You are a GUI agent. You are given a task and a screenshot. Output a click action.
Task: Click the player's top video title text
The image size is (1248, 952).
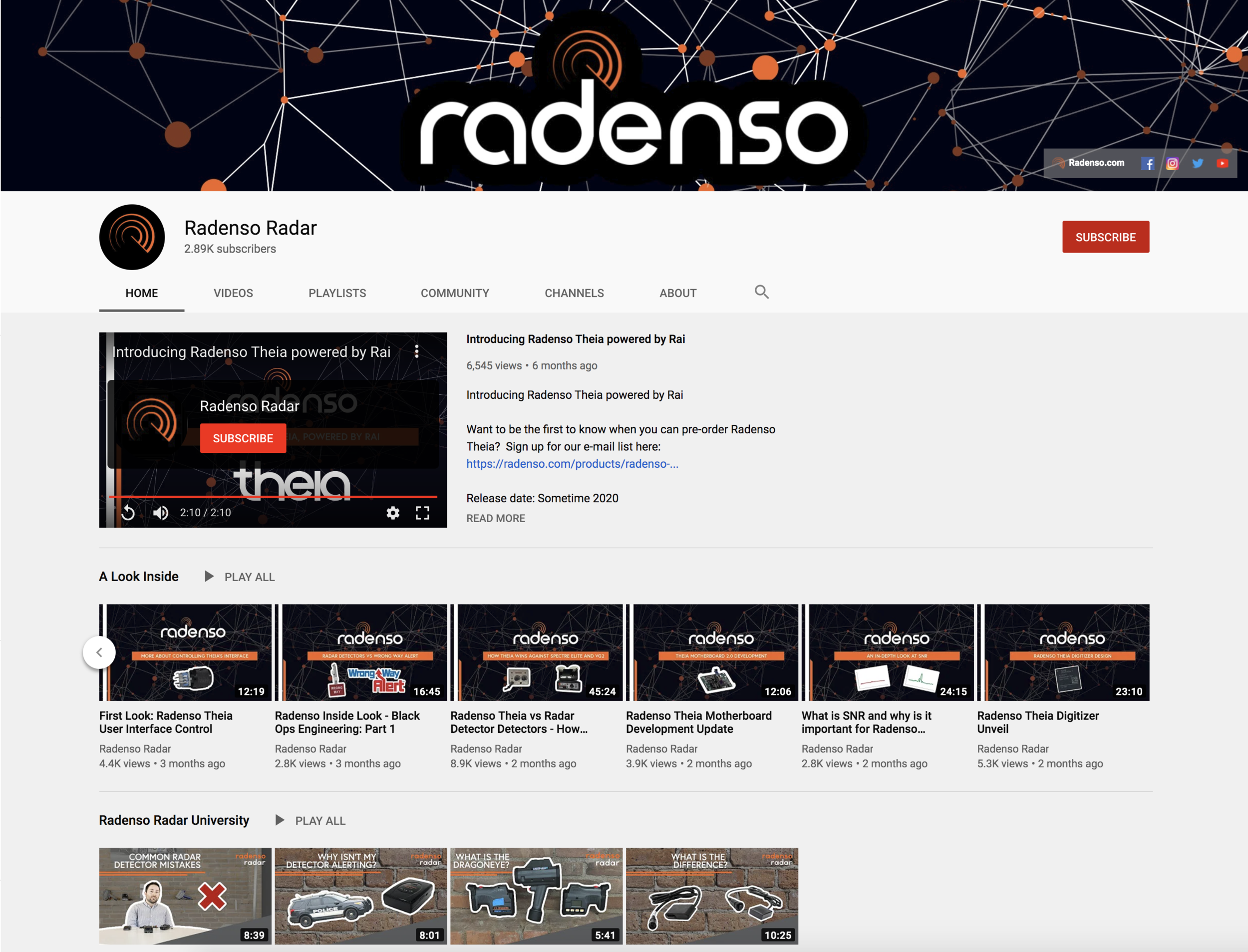pyautogui.click(x=252, y=351)
